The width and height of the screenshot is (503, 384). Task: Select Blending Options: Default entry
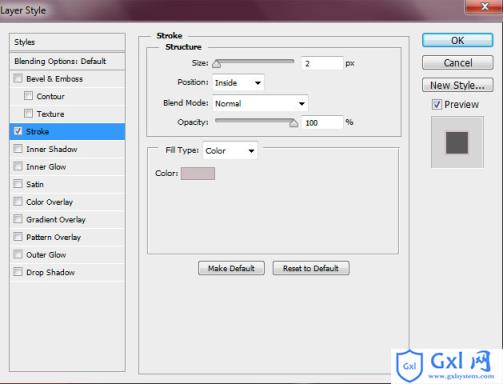pyautogui.click(x=67, y=61)
